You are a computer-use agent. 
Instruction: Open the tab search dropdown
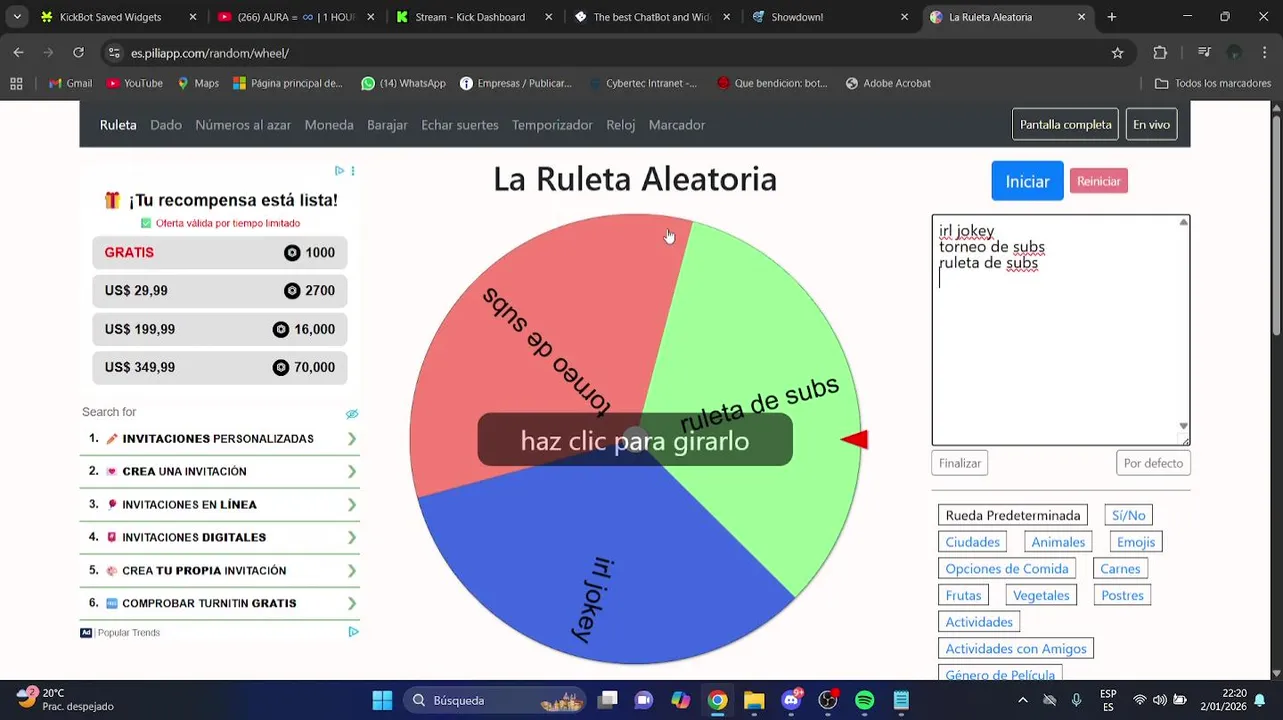[x=17, y=17]
